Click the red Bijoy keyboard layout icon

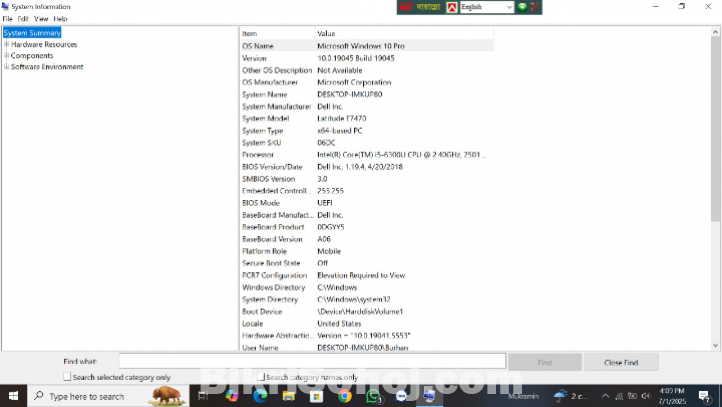(x=452, y=7)
